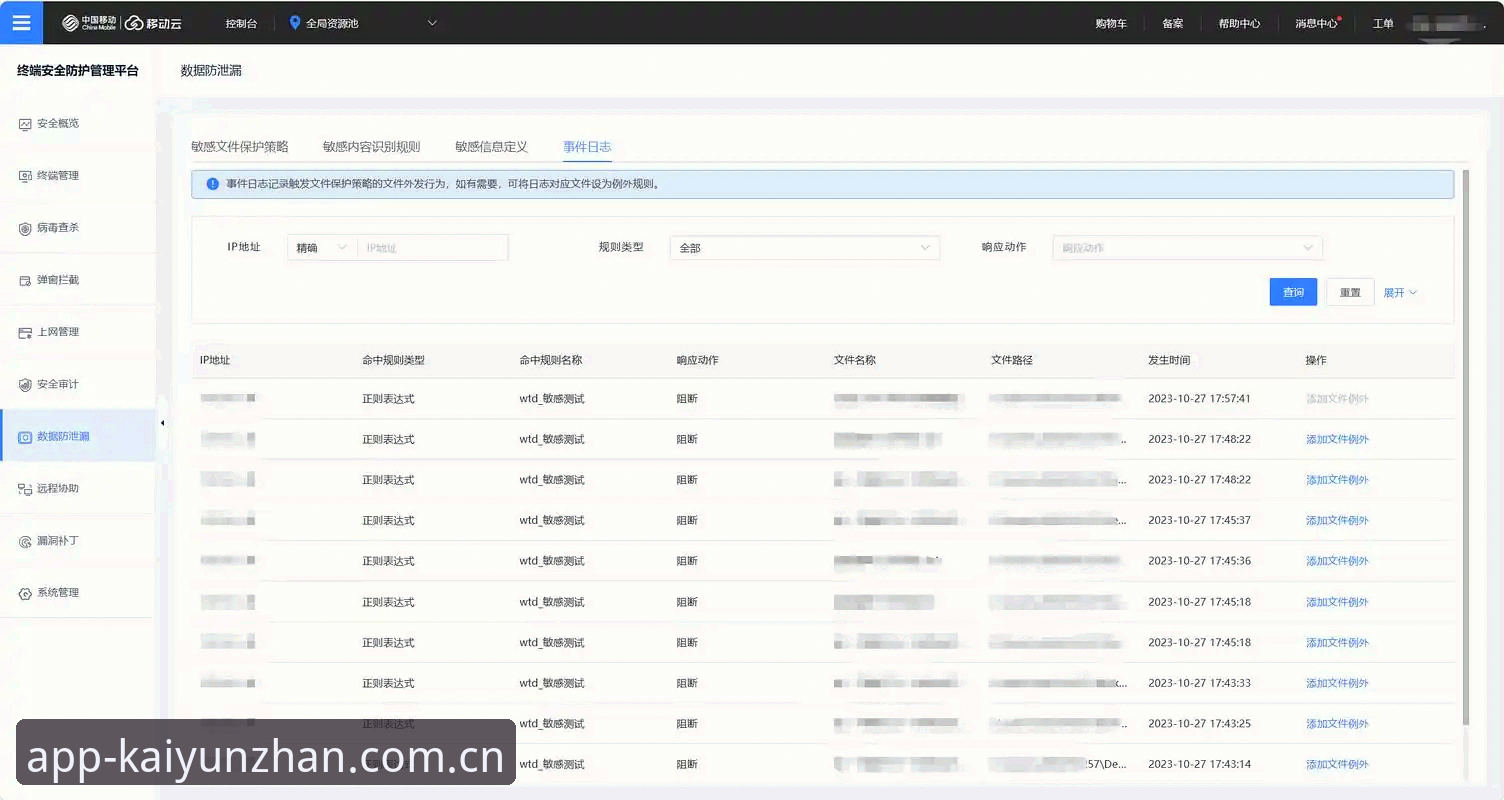The image size is (1504, 800).
Task: Add file exception for 17:45:36 row
Action: pos(1337,561)
